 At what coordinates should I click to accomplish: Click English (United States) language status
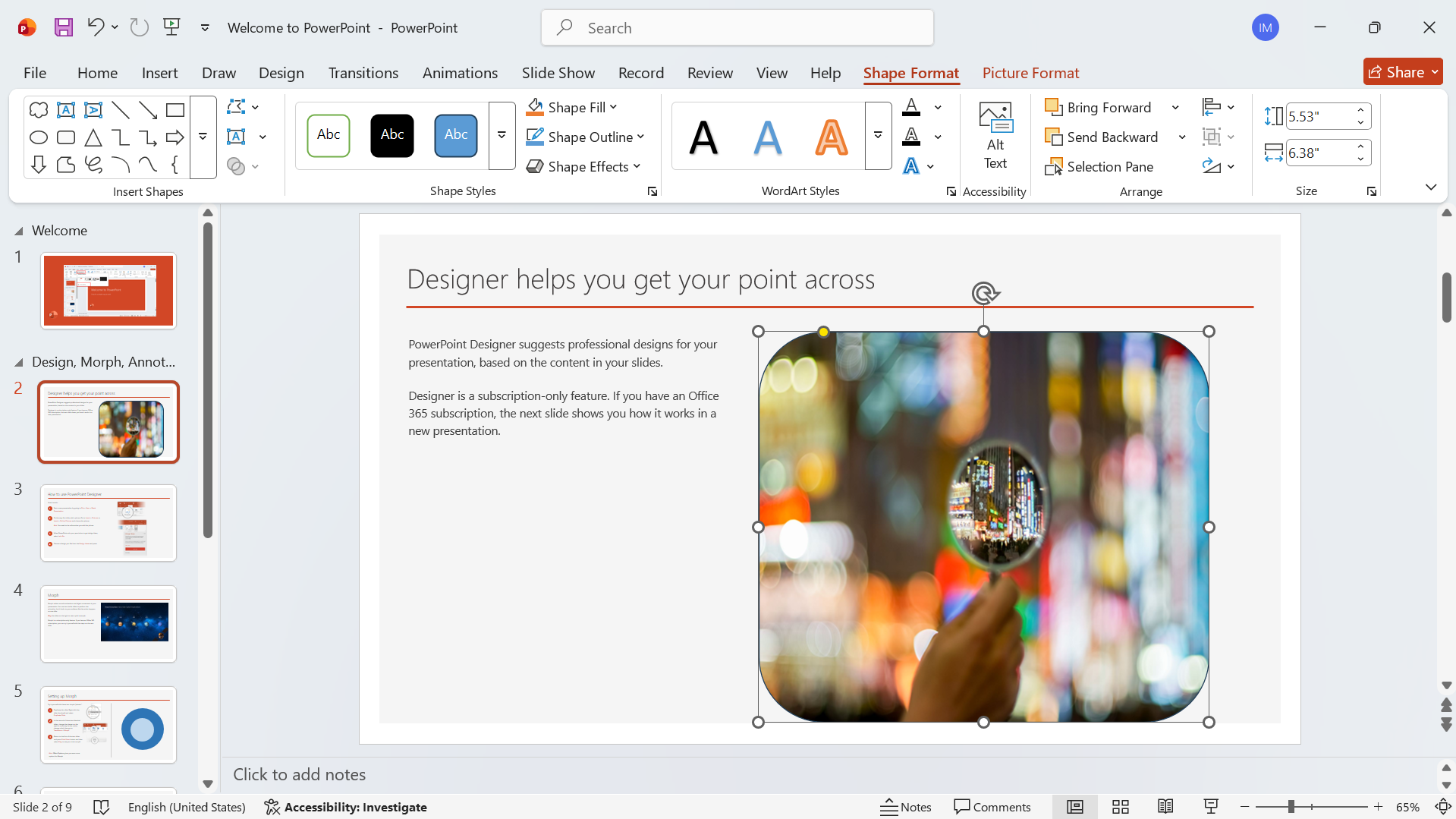tap(187, 807)
